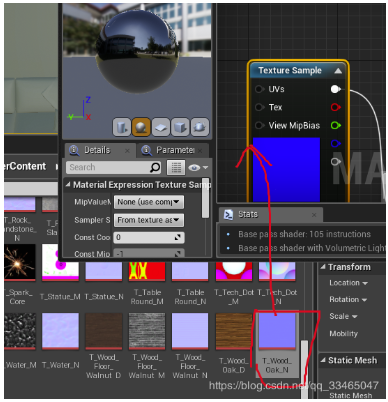This screenshot has height=402, width=388.
Task: Collapse the Static Mesh section
Action: 323,360
